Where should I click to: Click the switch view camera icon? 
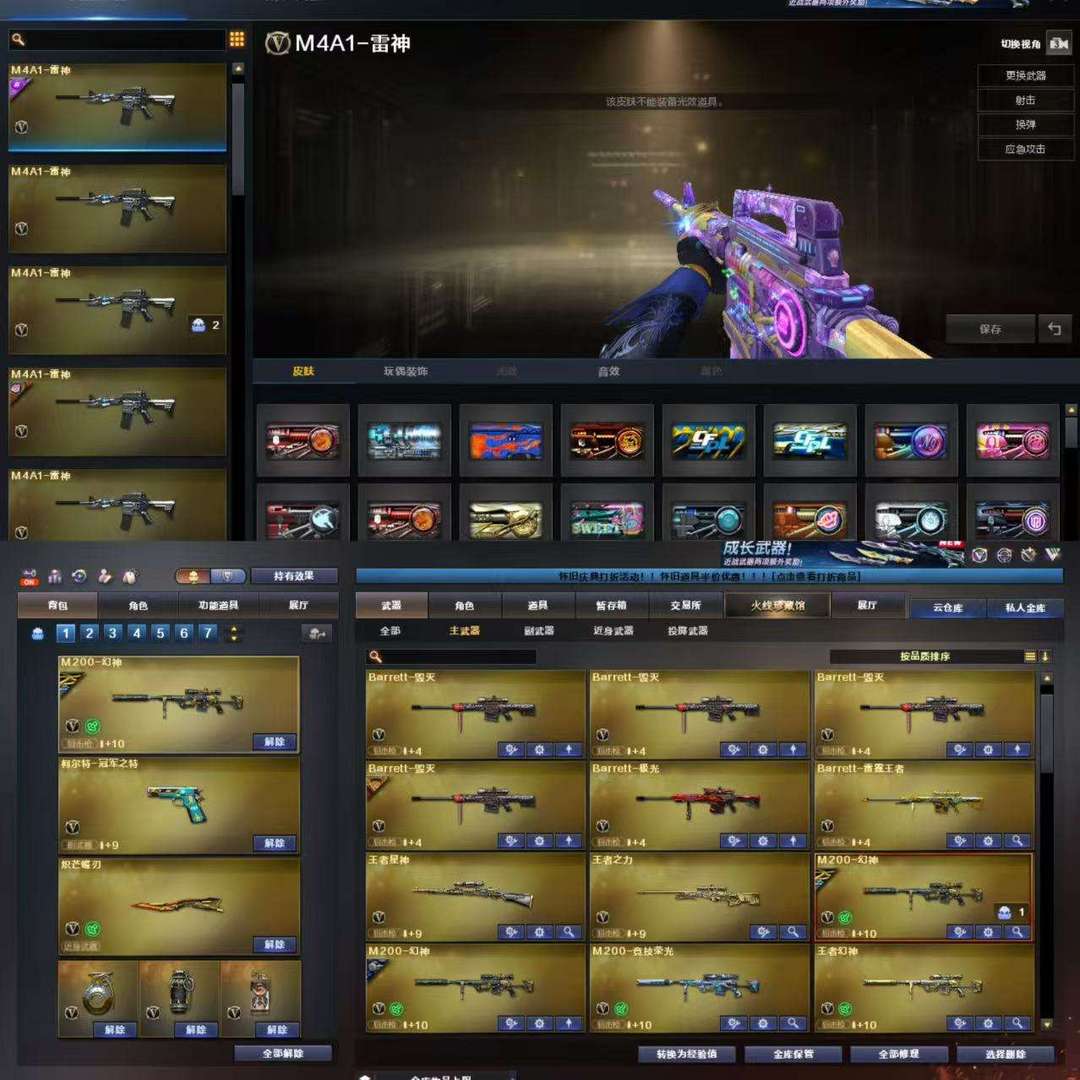pos(1059,43)
